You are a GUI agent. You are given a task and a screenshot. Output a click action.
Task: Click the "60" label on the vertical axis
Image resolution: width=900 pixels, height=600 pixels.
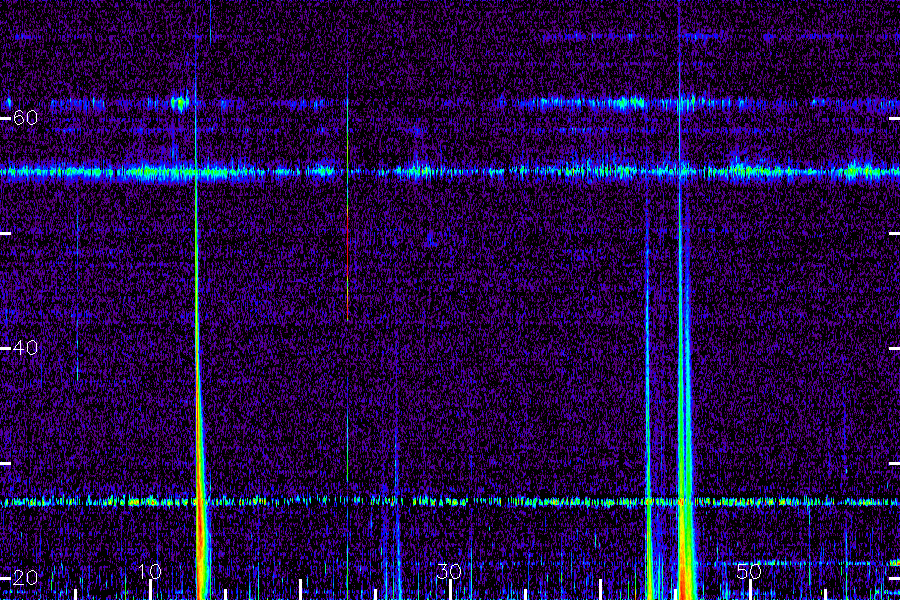click(x=25, y=118)
